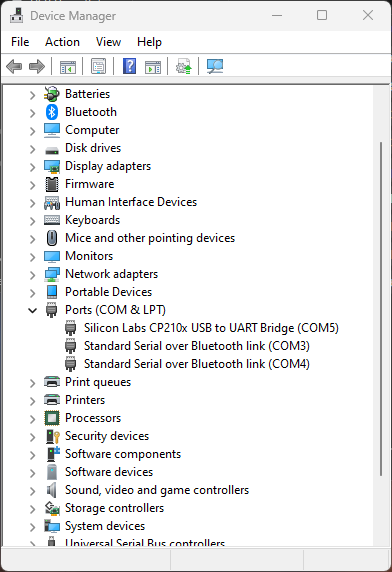This screenshot has width=392, height=572.
Task: Open the View menu
Action: coord(108,42)
